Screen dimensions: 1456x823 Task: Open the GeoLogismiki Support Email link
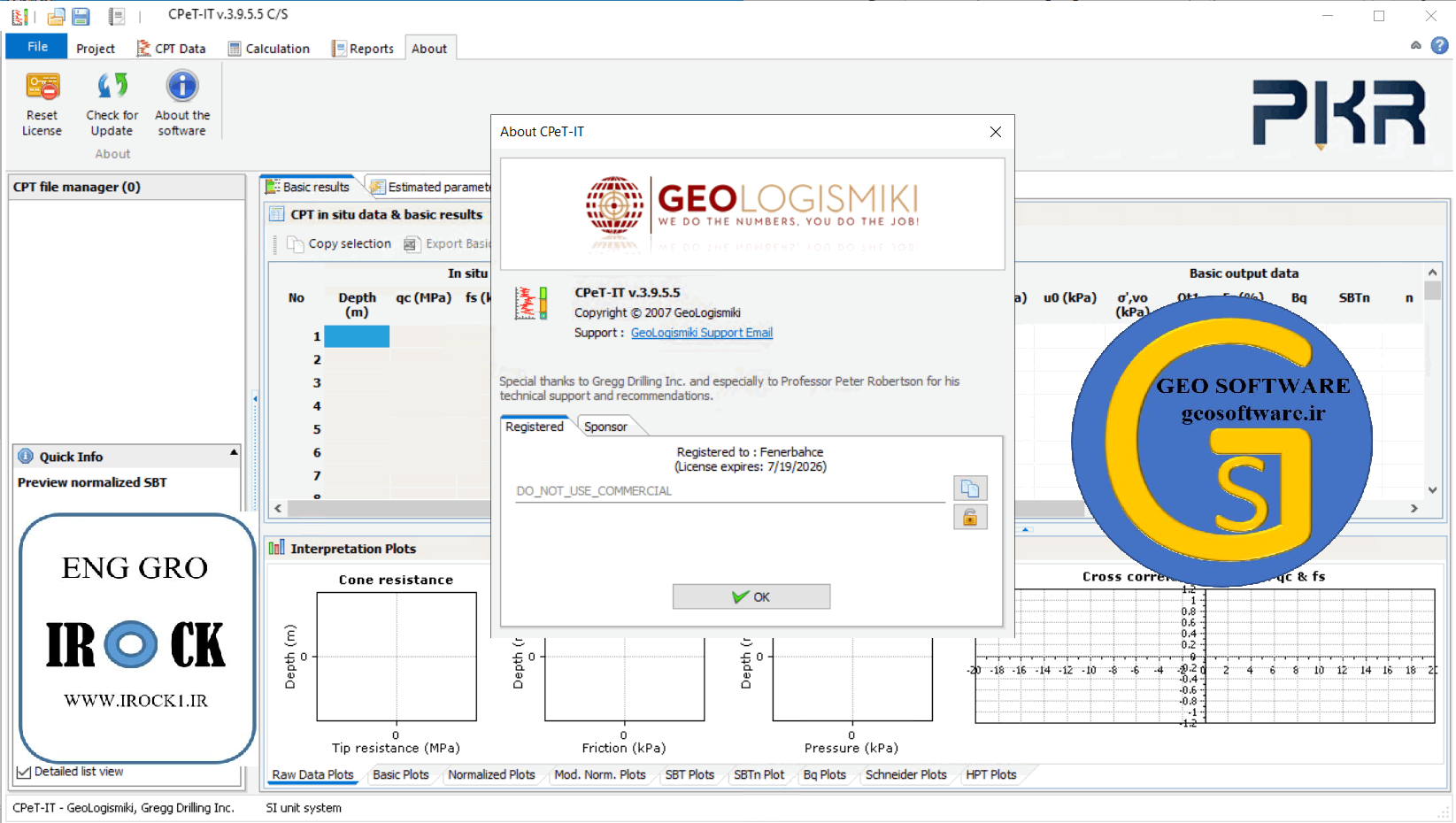coord(701,333)
